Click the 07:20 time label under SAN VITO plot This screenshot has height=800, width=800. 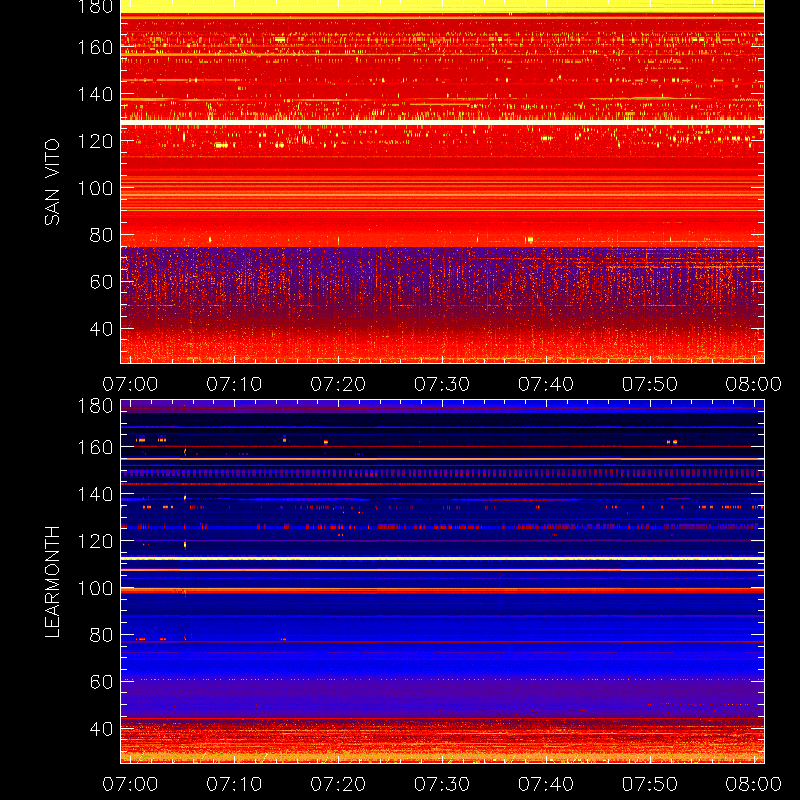pos(338,384)
